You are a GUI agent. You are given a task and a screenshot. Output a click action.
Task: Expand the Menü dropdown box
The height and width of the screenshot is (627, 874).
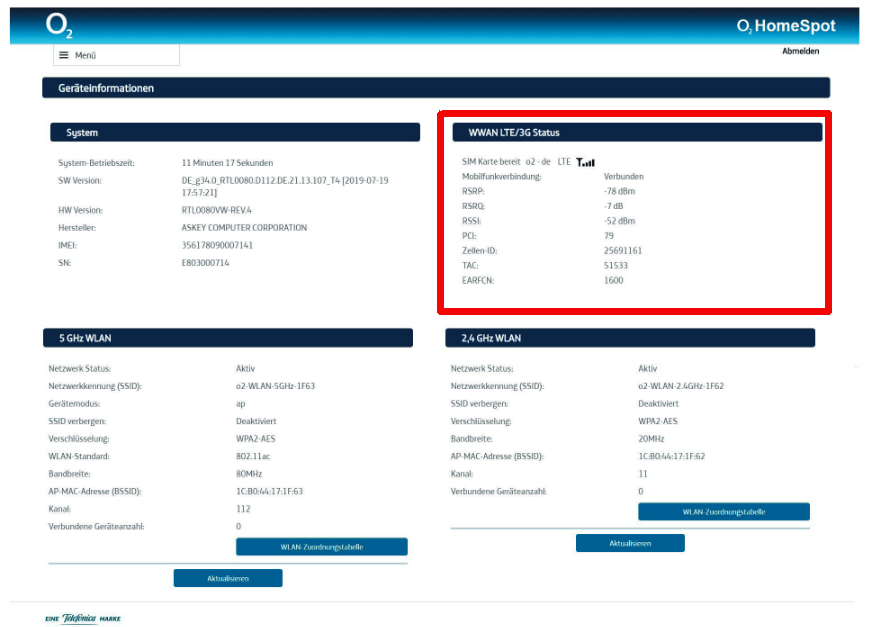click(x=116, y=55)
